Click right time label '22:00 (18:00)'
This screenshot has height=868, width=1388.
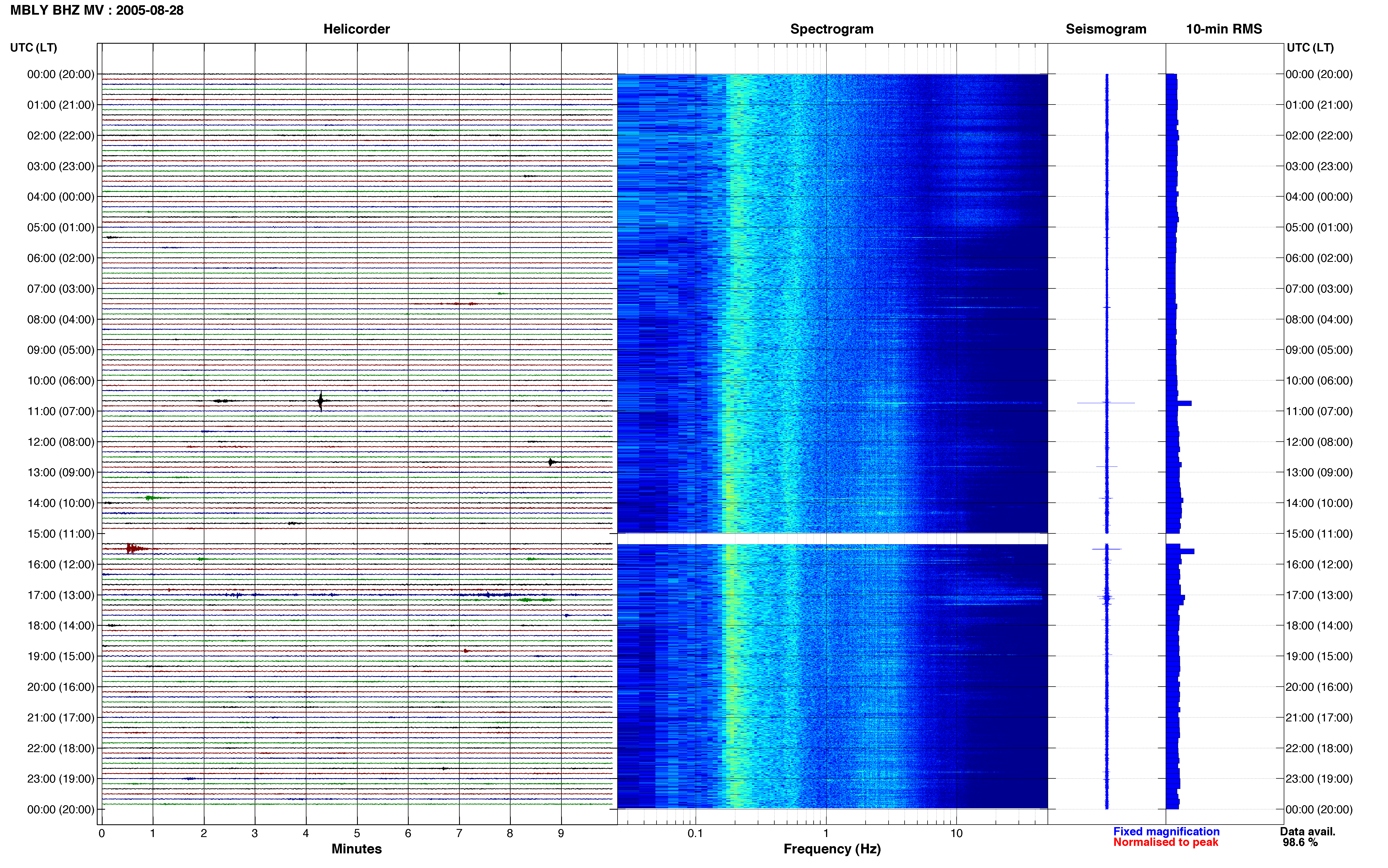(x=1319, y=749)
